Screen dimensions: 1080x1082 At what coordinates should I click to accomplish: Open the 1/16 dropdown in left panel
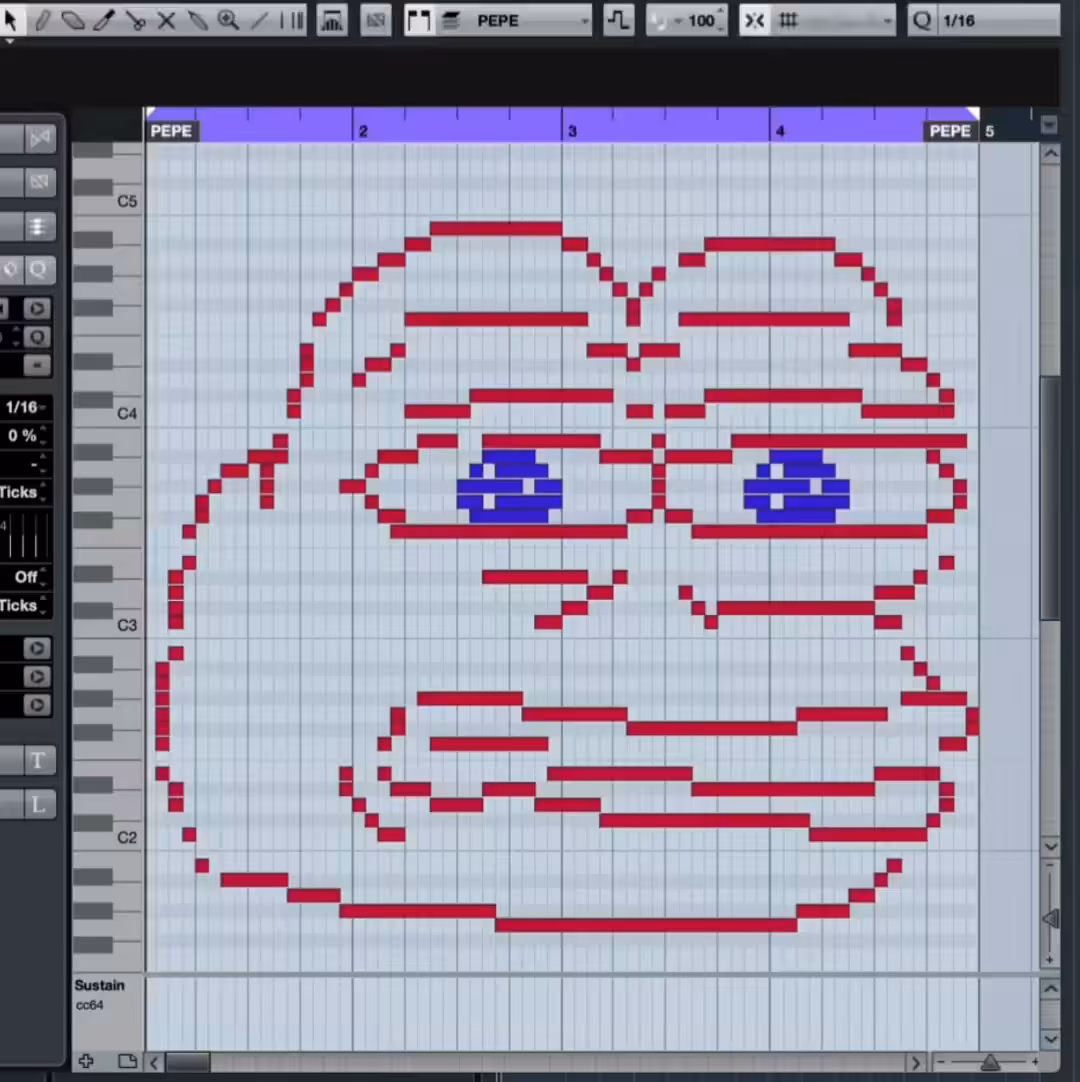[x=25, y=407]
